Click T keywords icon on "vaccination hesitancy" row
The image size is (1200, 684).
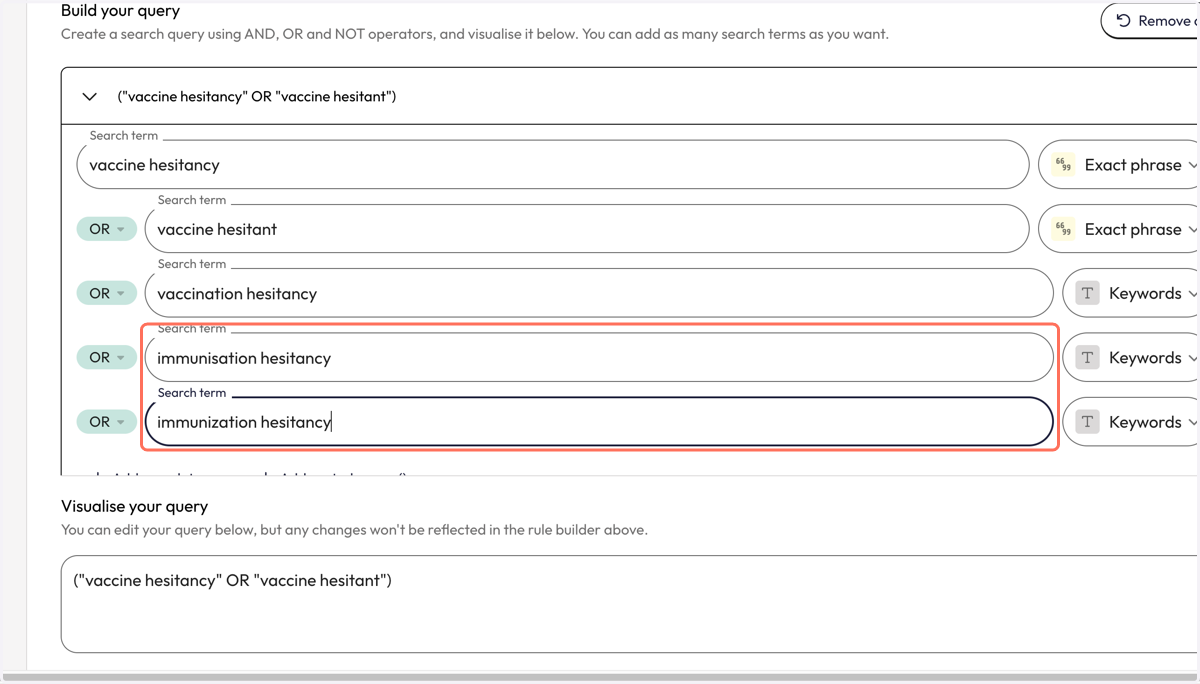1088,294
